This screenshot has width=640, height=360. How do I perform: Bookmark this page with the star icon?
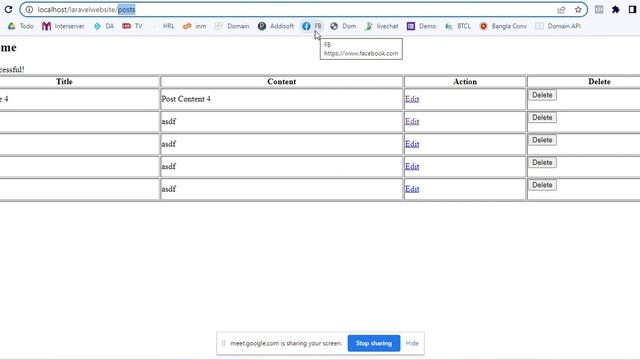[578, 10]
